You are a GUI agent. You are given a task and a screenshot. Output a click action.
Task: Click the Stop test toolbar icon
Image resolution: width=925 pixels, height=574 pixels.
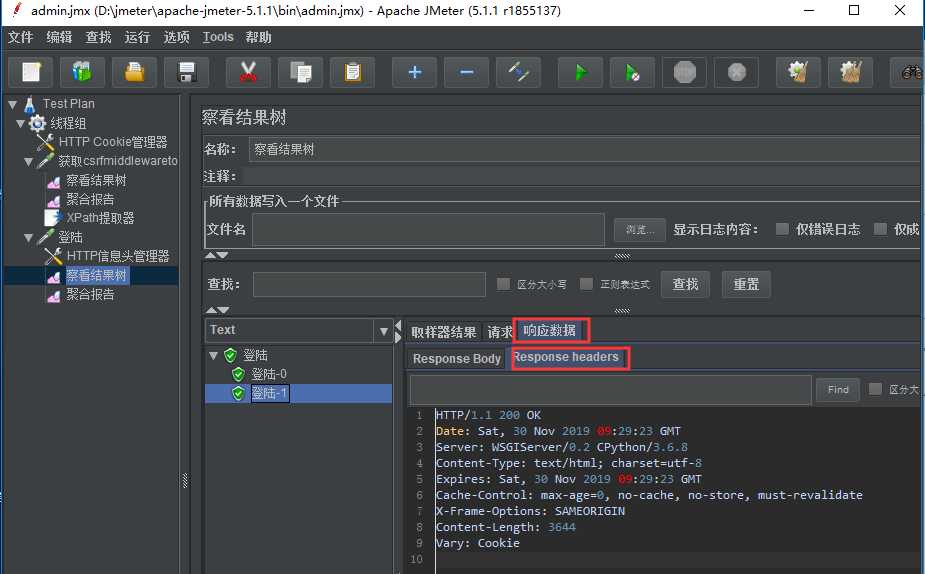pyautogui.click(x=684, y=73)
